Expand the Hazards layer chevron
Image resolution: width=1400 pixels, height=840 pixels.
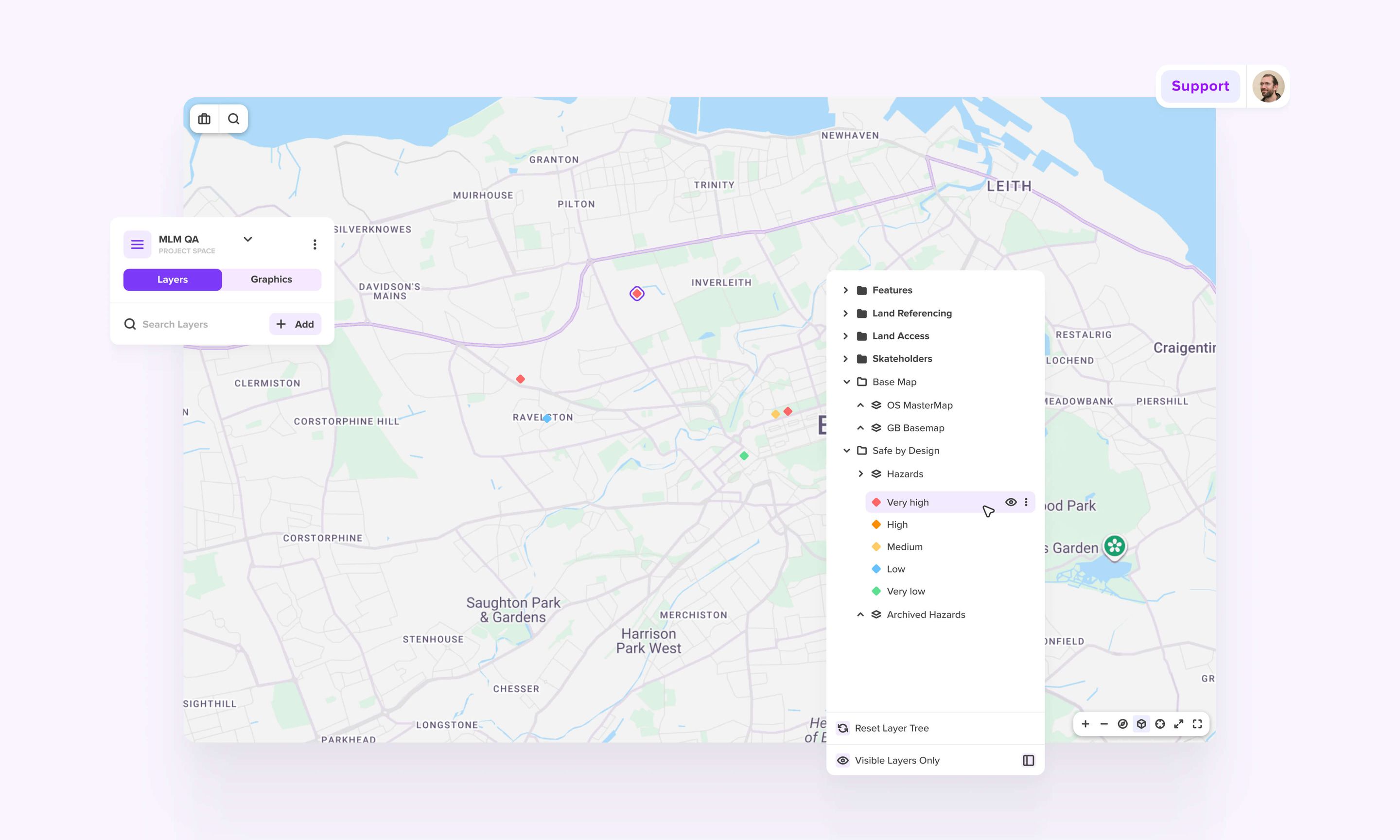tap(861, 474)
